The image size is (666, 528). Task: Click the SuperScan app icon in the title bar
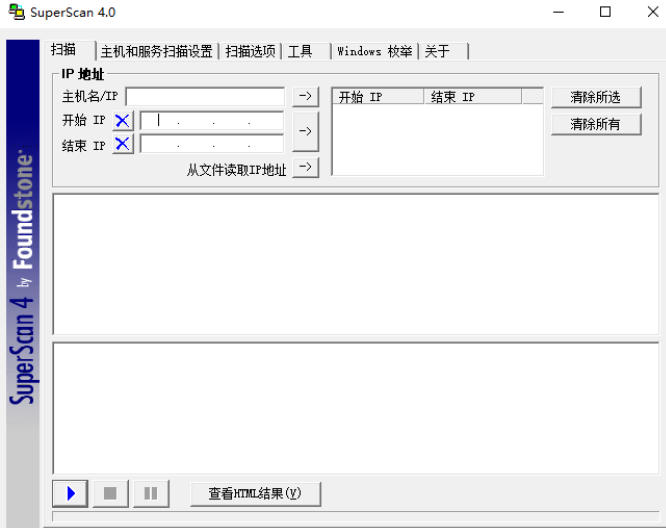click(17, 12)
